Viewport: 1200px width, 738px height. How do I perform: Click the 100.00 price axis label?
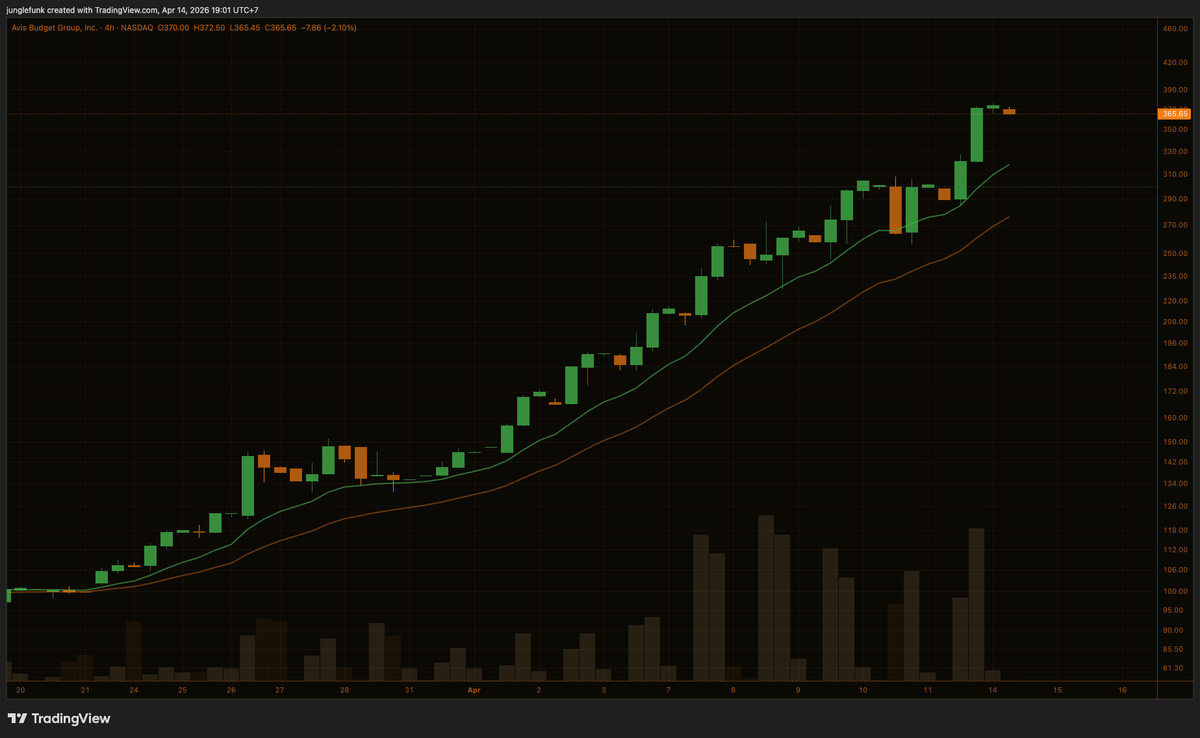click(1175, 592)
